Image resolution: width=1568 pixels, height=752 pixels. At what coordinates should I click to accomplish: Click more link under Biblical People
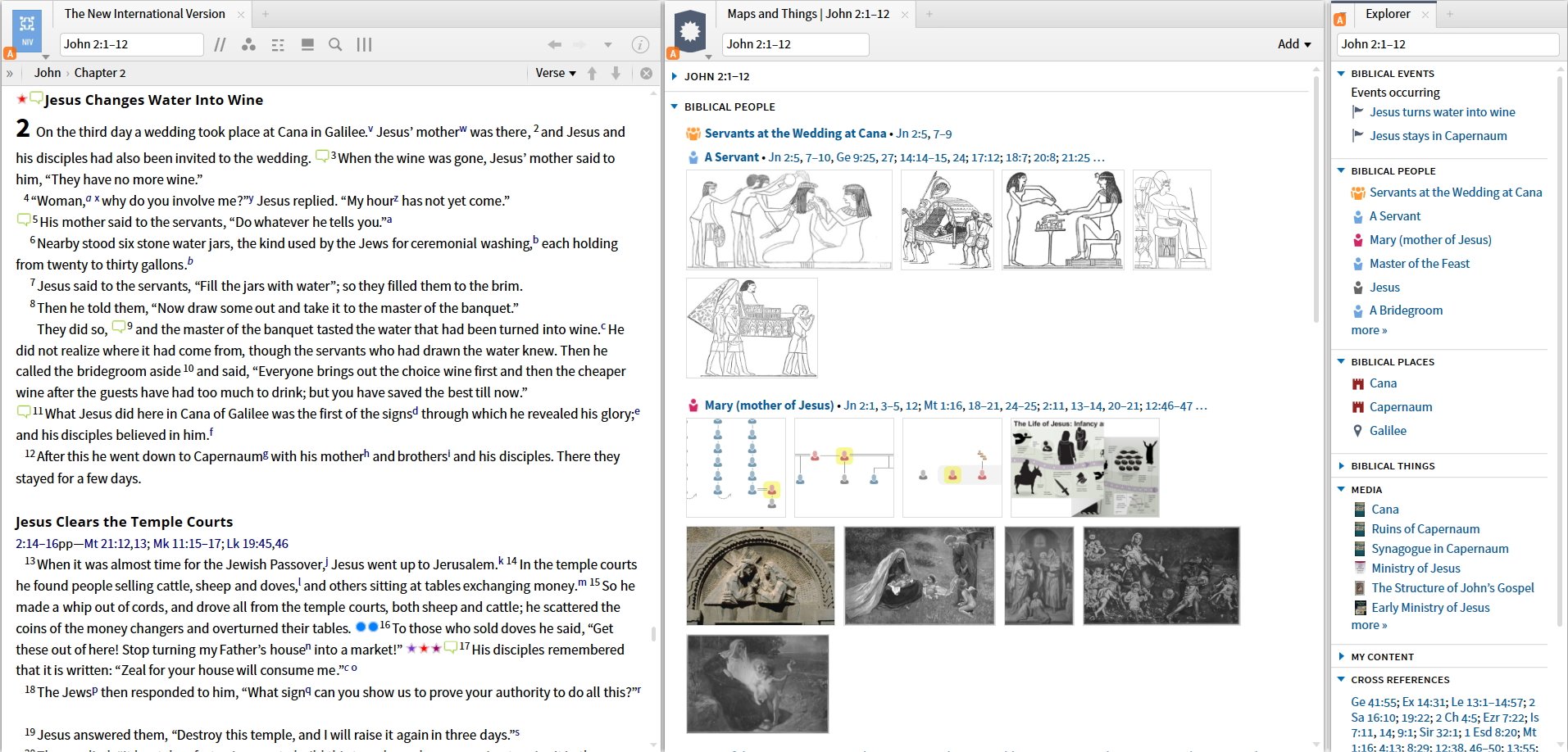1369,330
